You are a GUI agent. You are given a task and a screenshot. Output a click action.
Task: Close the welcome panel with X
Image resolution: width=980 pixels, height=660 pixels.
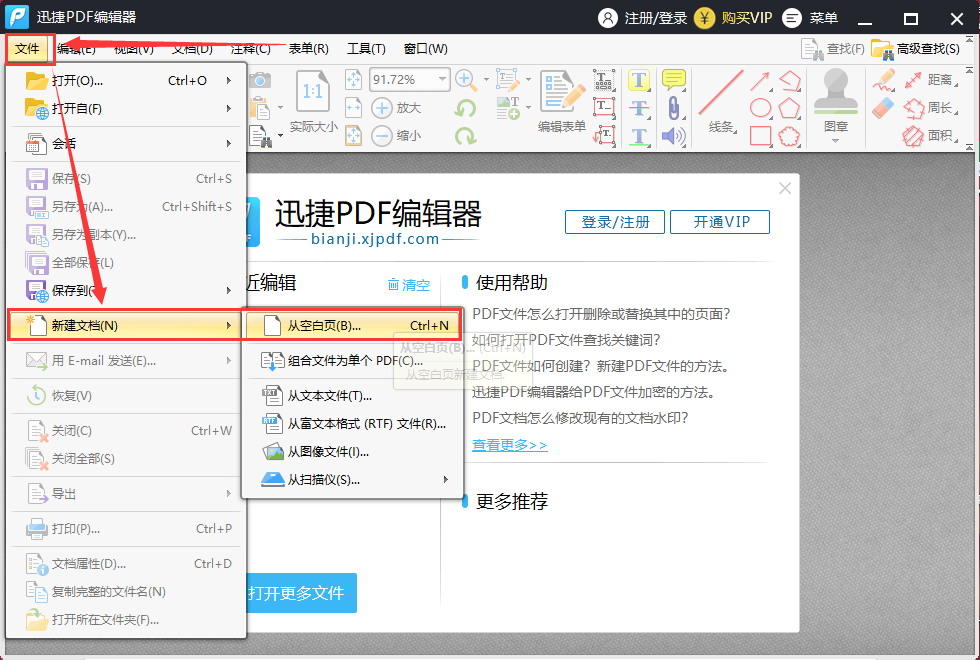[785, 188]
